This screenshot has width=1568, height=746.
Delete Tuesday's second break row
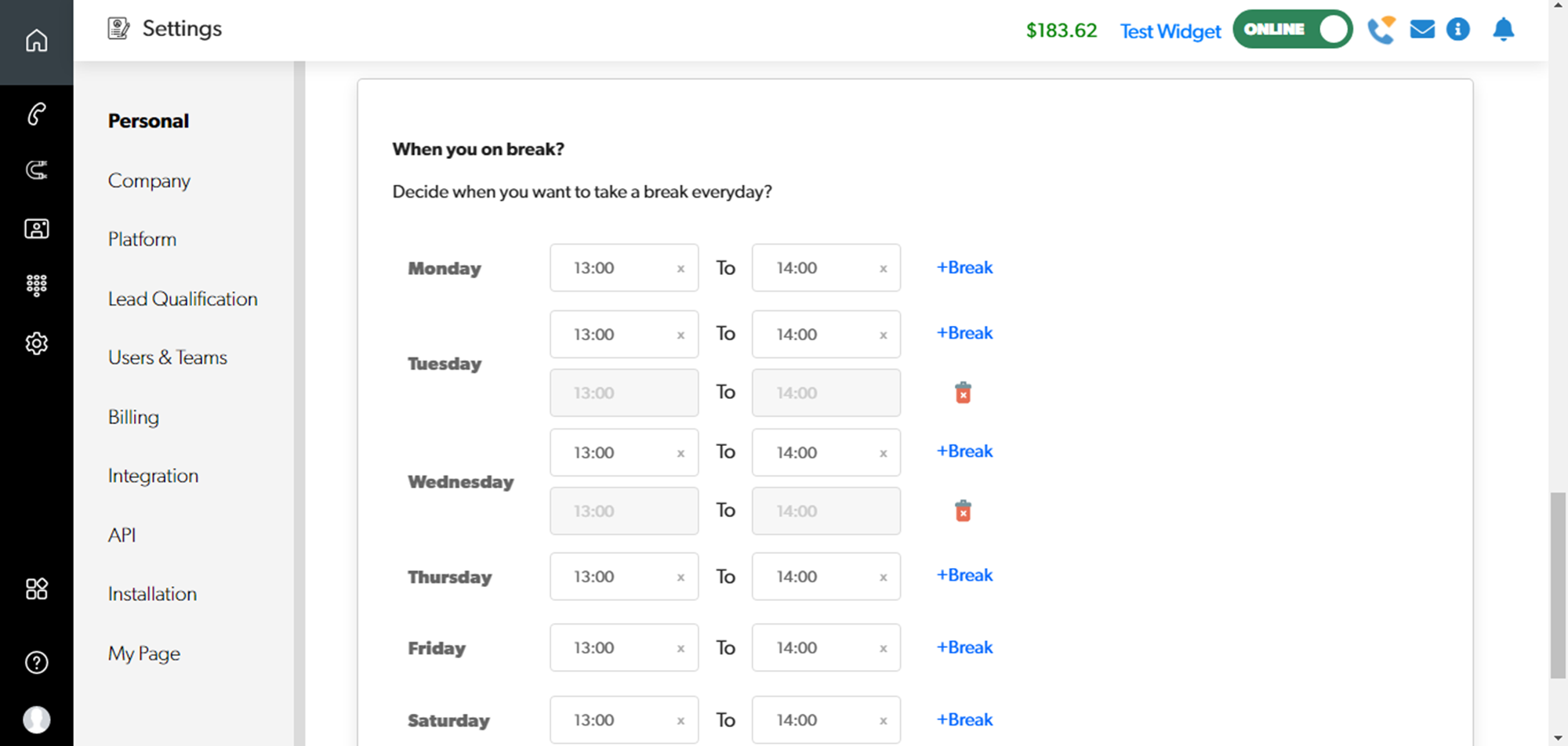(963, 393)
